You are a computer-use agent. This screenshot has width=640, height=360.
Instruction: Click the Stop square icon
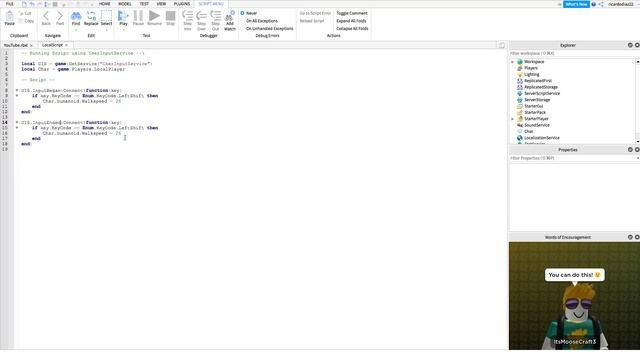tap(171, 16)
